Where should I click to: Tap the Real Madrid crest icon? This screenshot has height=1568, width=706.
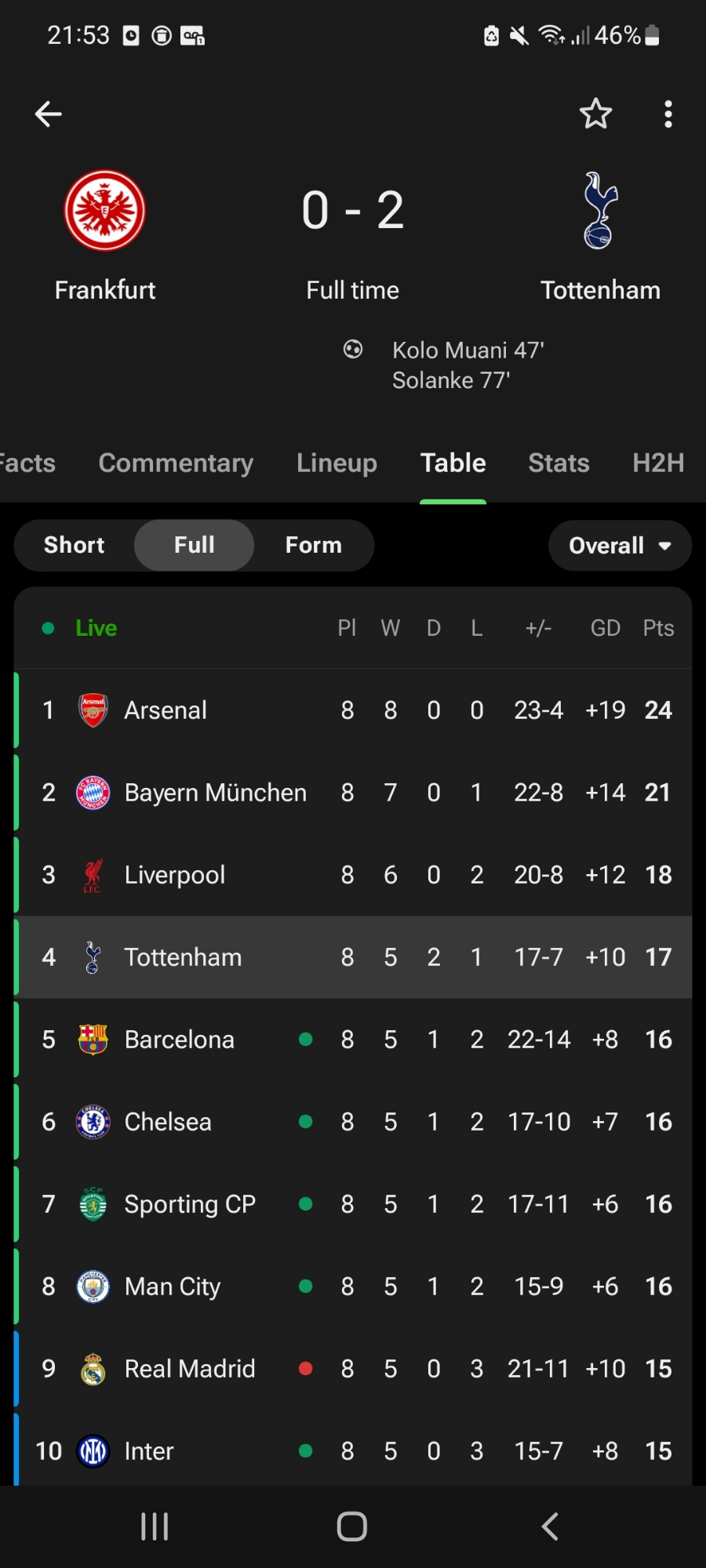[93, 1369]
